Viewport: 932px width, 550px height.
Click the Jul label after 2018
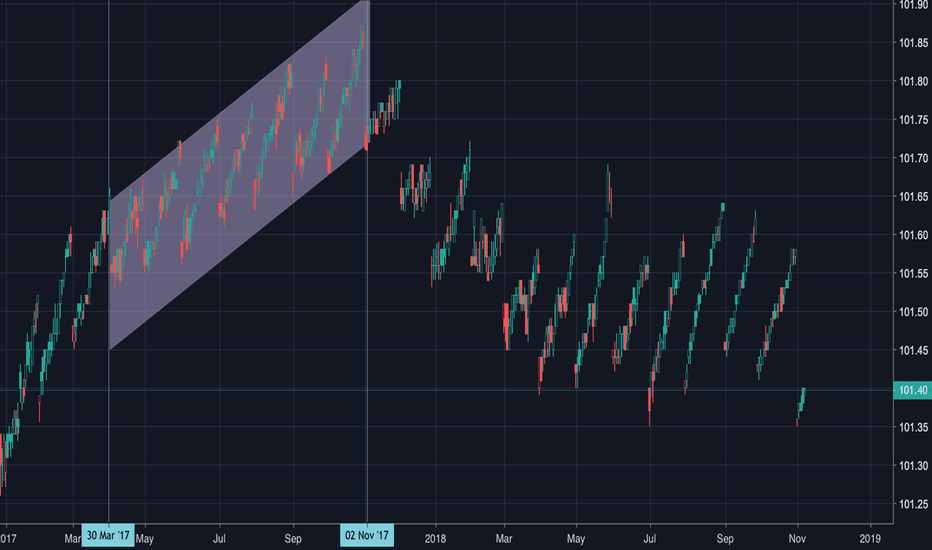point(650,539)
